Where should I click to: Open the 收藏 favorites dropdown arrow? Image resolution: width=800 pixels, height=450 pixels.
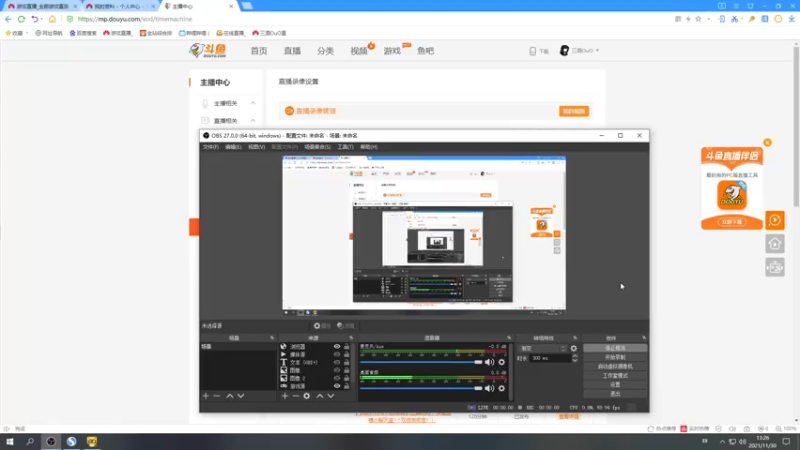(27, 33)
